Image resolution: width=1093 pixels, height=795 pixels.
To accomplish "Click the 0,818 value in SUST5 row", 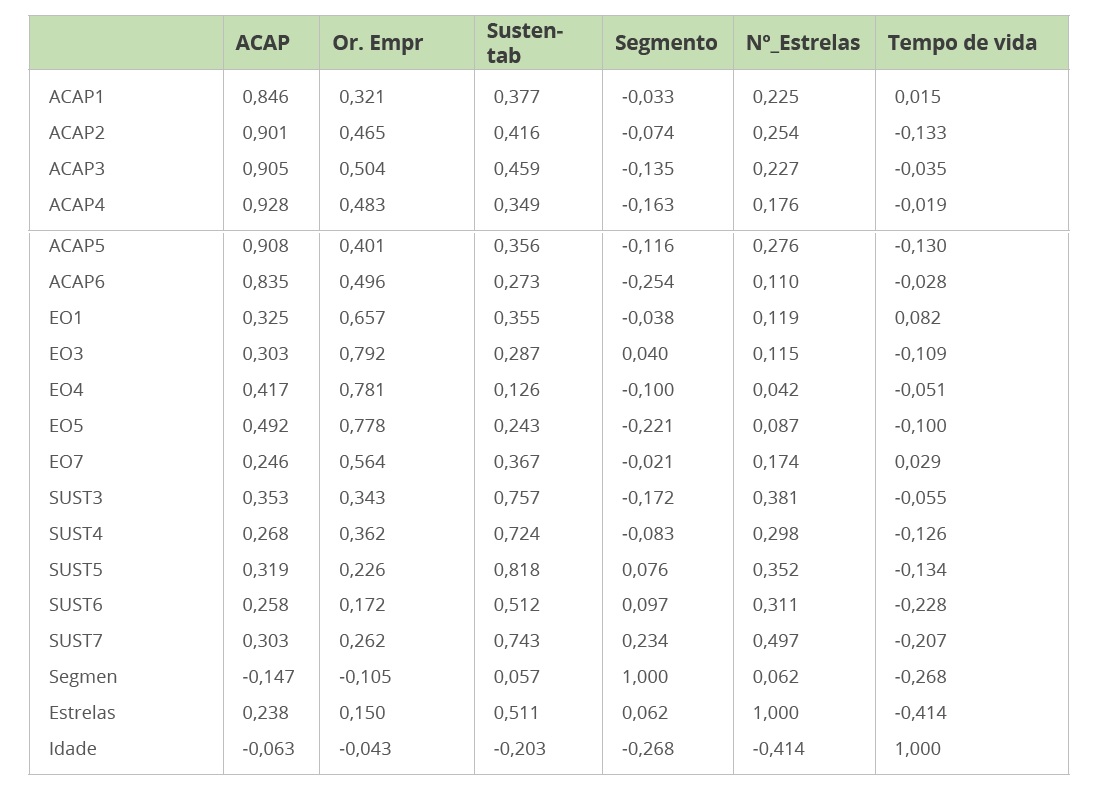I will [x=516, y=570].
